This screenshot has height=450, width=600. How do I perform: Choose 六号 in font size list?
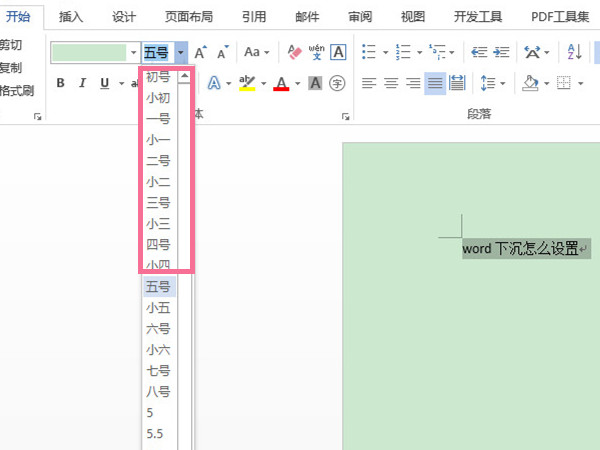[158, 328]
